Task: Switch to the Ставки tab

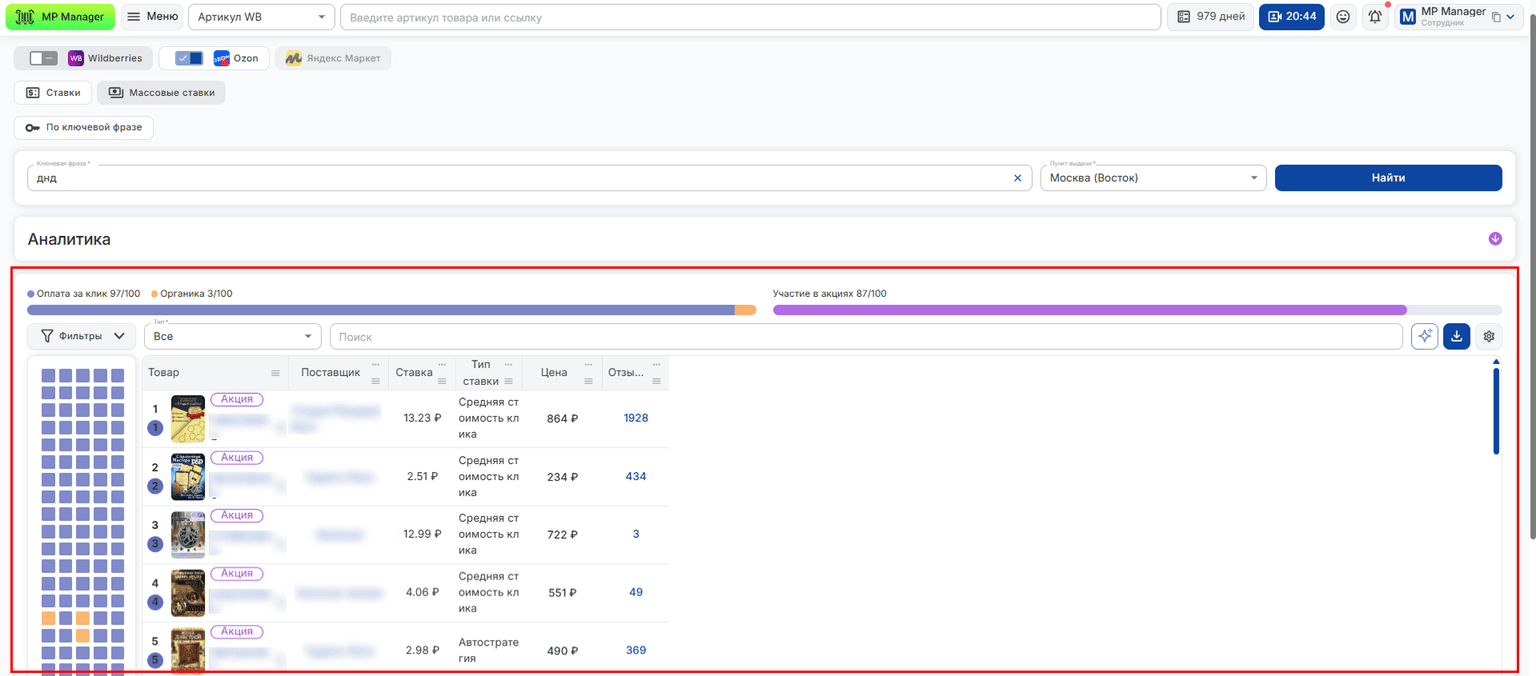Action: click(53, 92)
